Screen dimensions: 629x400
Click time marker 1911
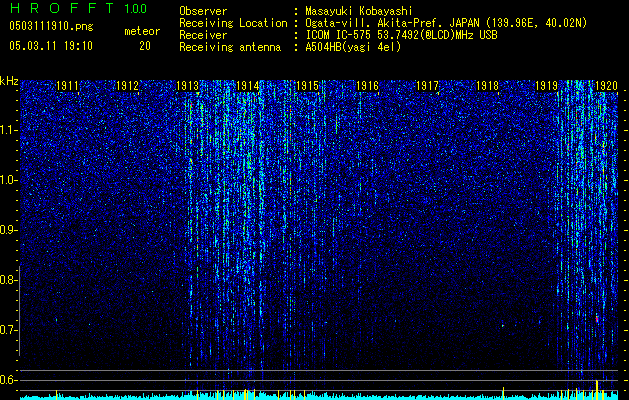click(x=67, y=85)
